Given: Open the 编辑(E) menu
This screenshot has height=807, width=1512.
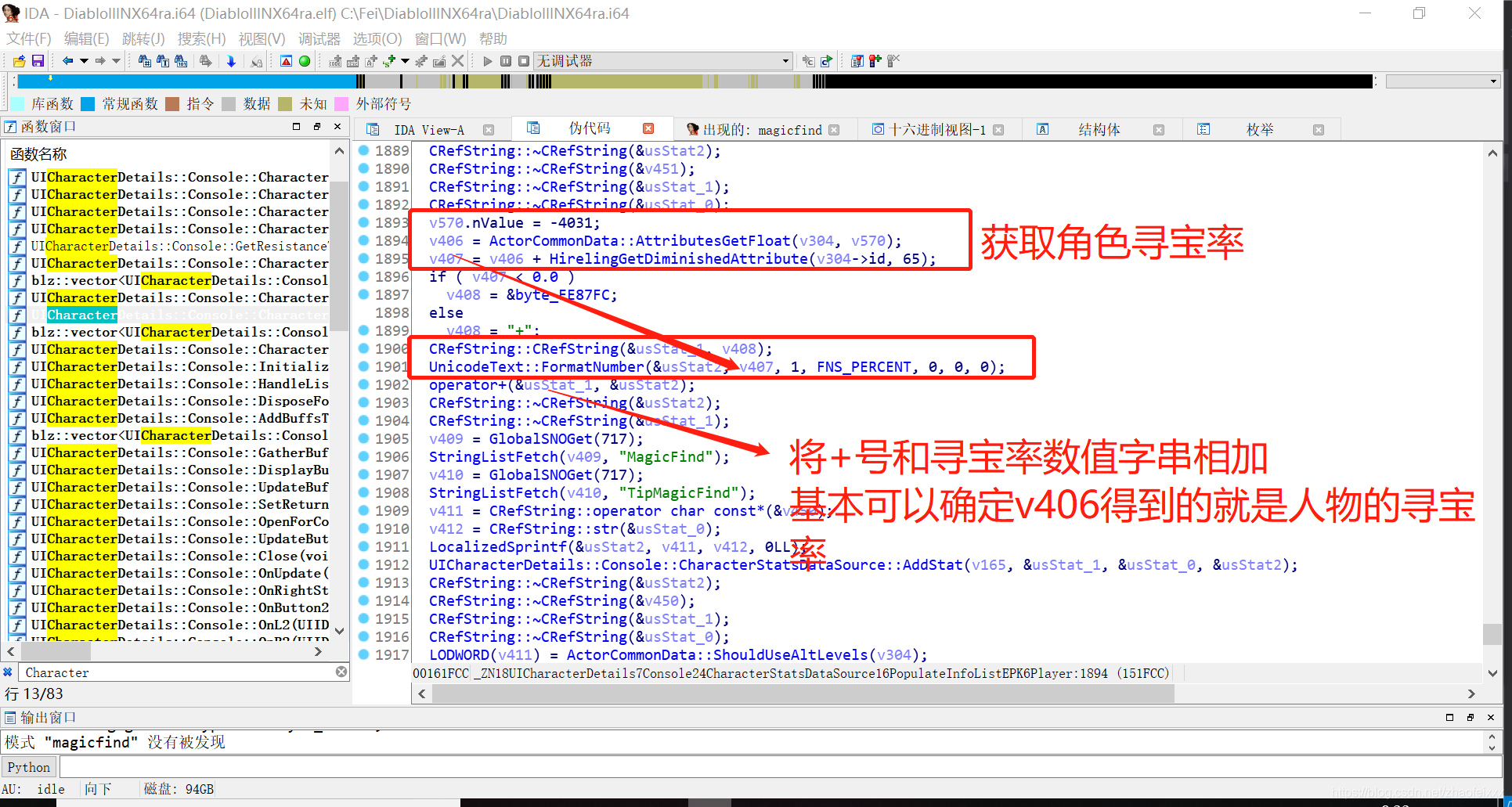Looking at the screenshot, I should 86,38.
